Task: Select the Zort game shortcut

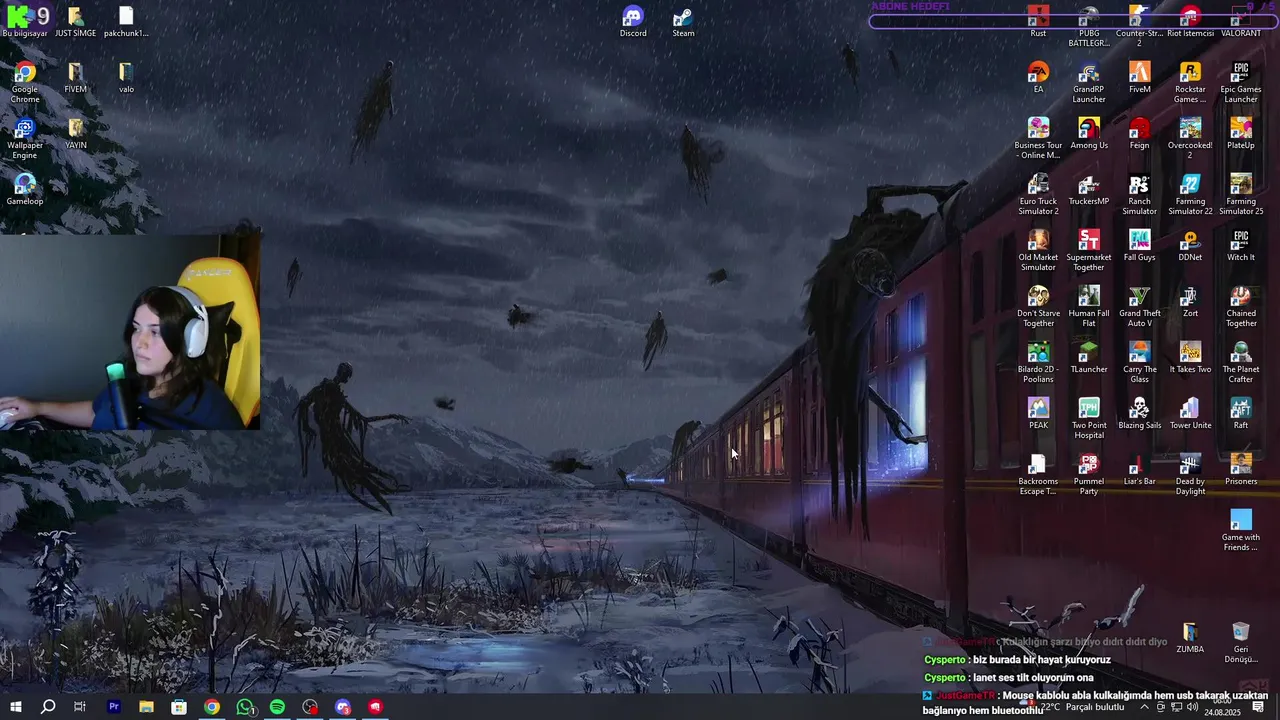Action: tap(1190, 302)
